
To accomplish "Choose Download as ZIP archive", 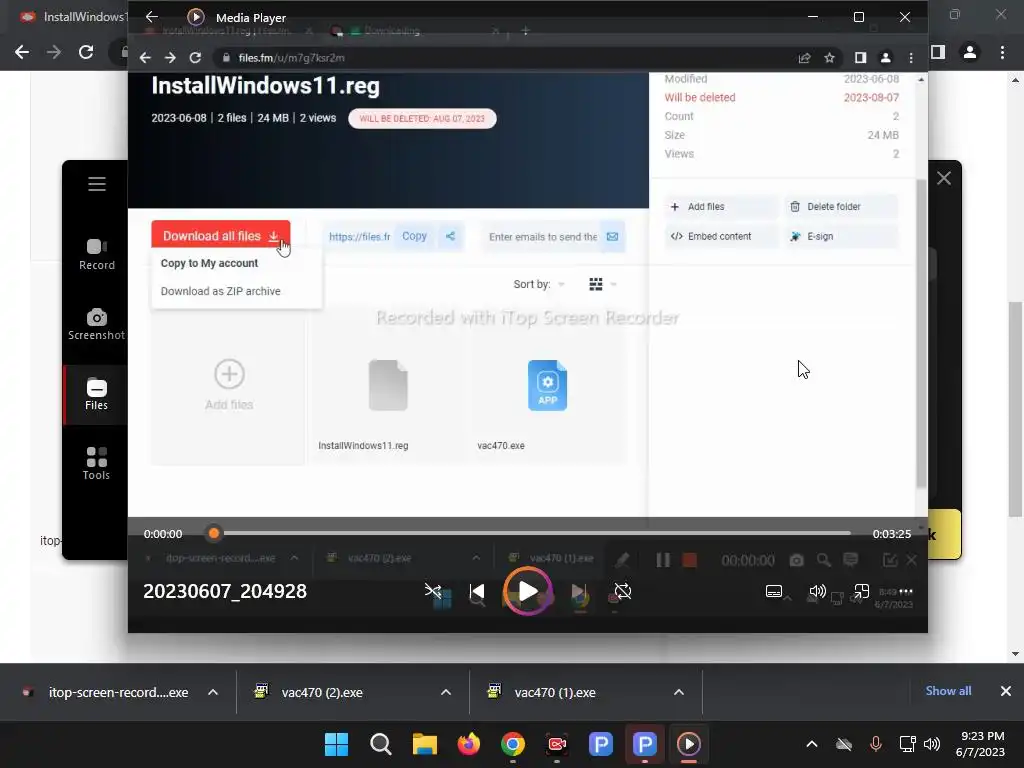I will click(221, 291).
